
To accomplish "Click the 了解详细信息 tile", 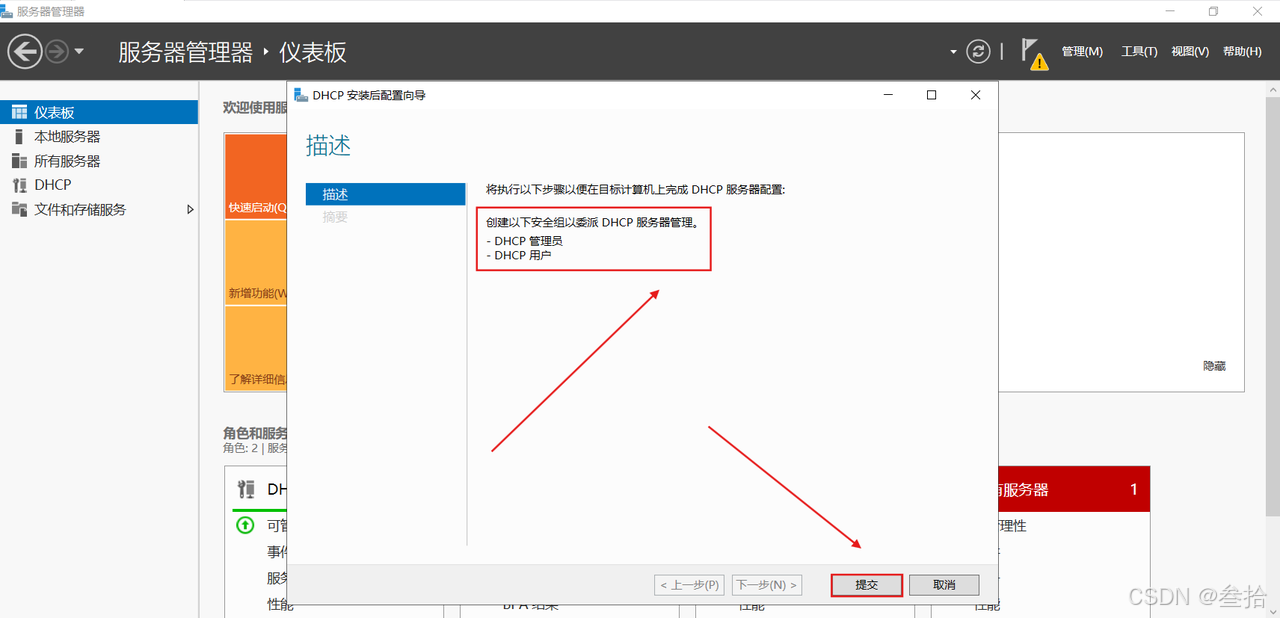I will (x=256, y=348).
